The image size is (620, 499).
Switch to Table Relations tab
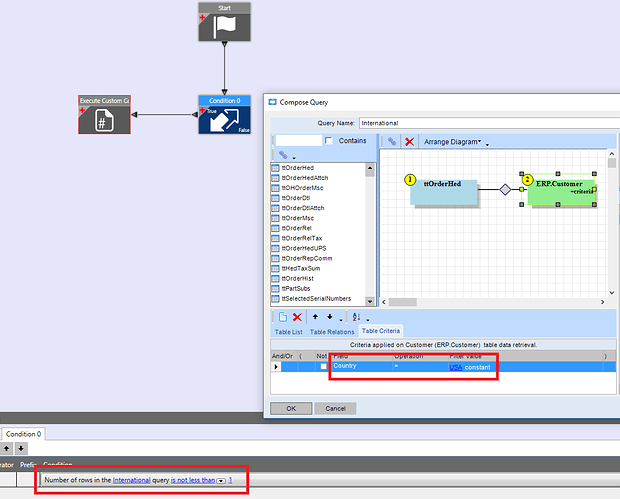[x=332, y=332]
